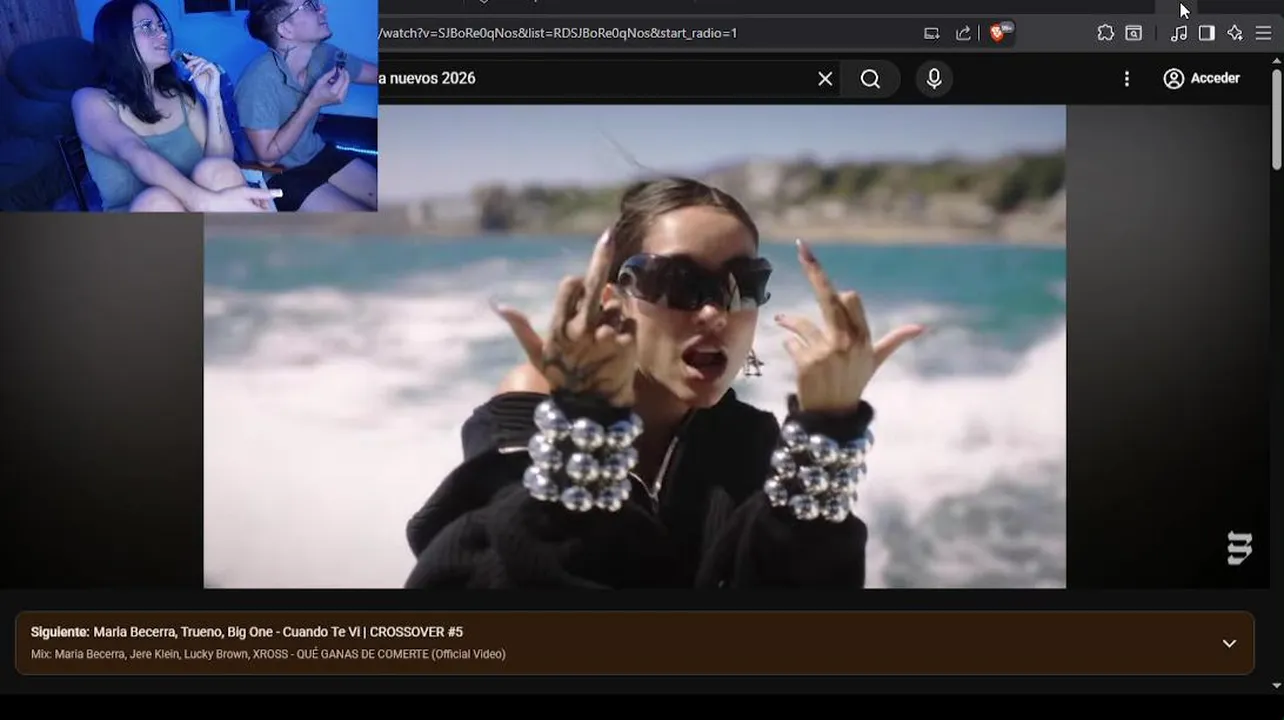Click the page scrollbar down arrow
Image resolution: width=1284 pixels, height=720 pixels.
point(1276,686)
